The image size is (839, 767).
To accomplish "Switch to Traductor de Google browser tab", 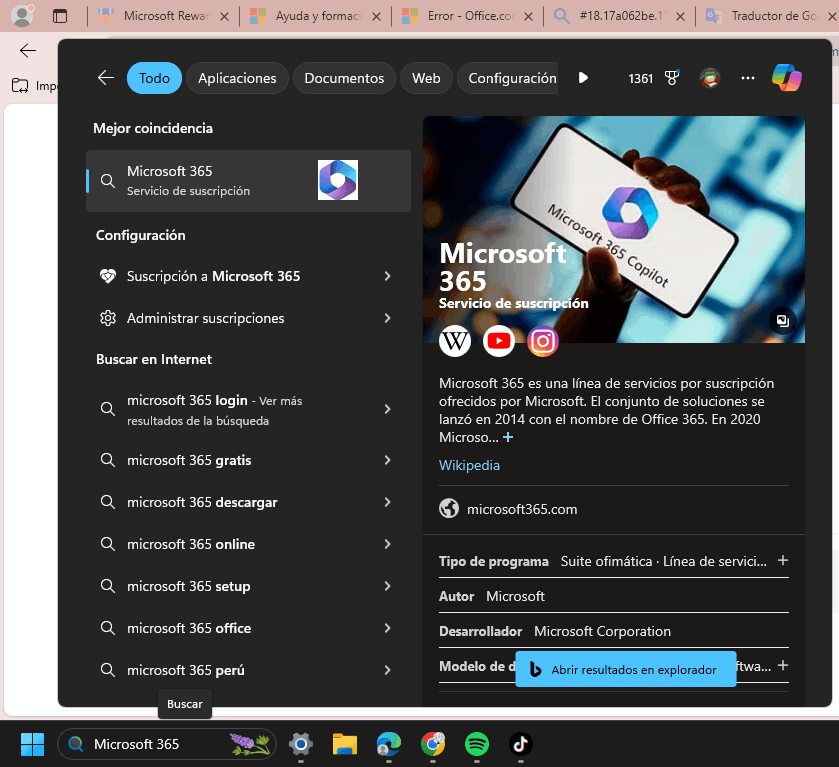I will 766,16.
